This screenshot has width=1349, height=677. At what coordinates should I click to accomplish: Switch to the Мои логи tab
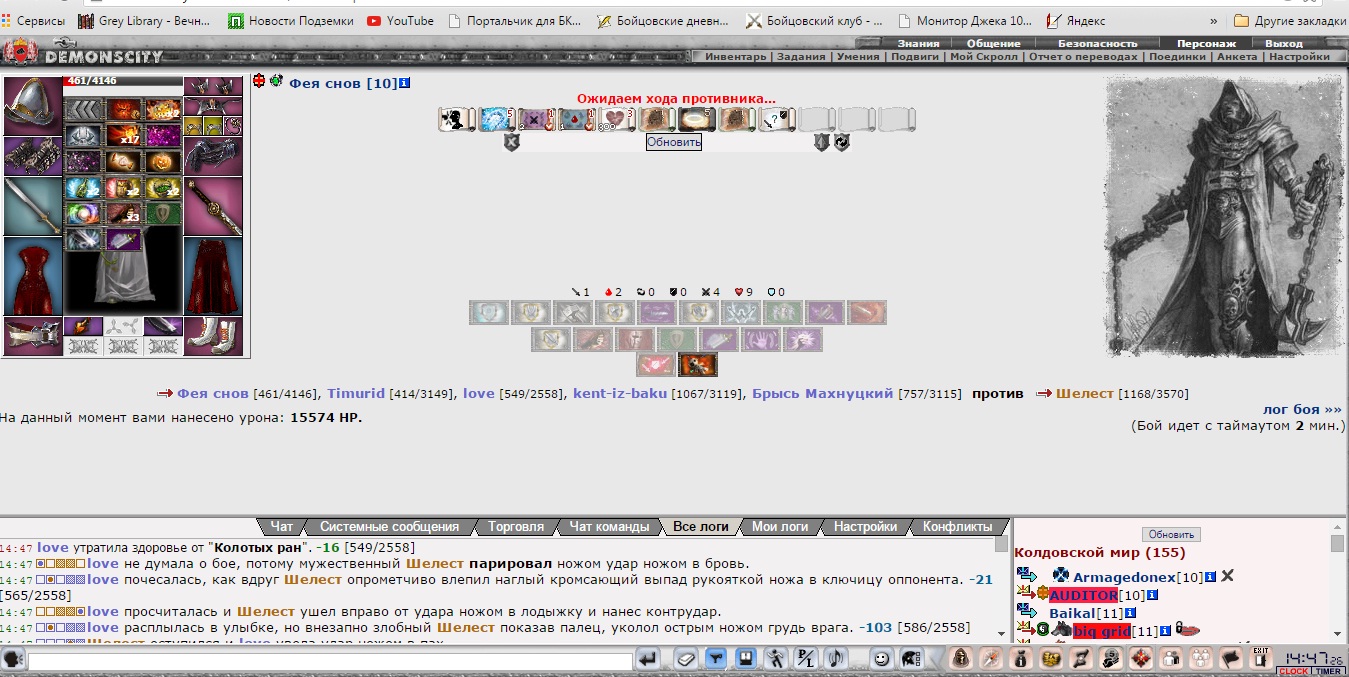point(779,526)
